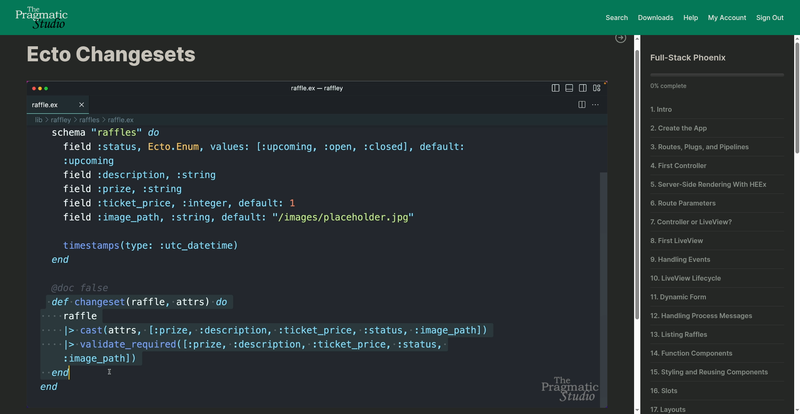Image resolution: width=800 pixels, height=414 pixels.
Task: Click the split editor right icon
Action: pos(582,104)
